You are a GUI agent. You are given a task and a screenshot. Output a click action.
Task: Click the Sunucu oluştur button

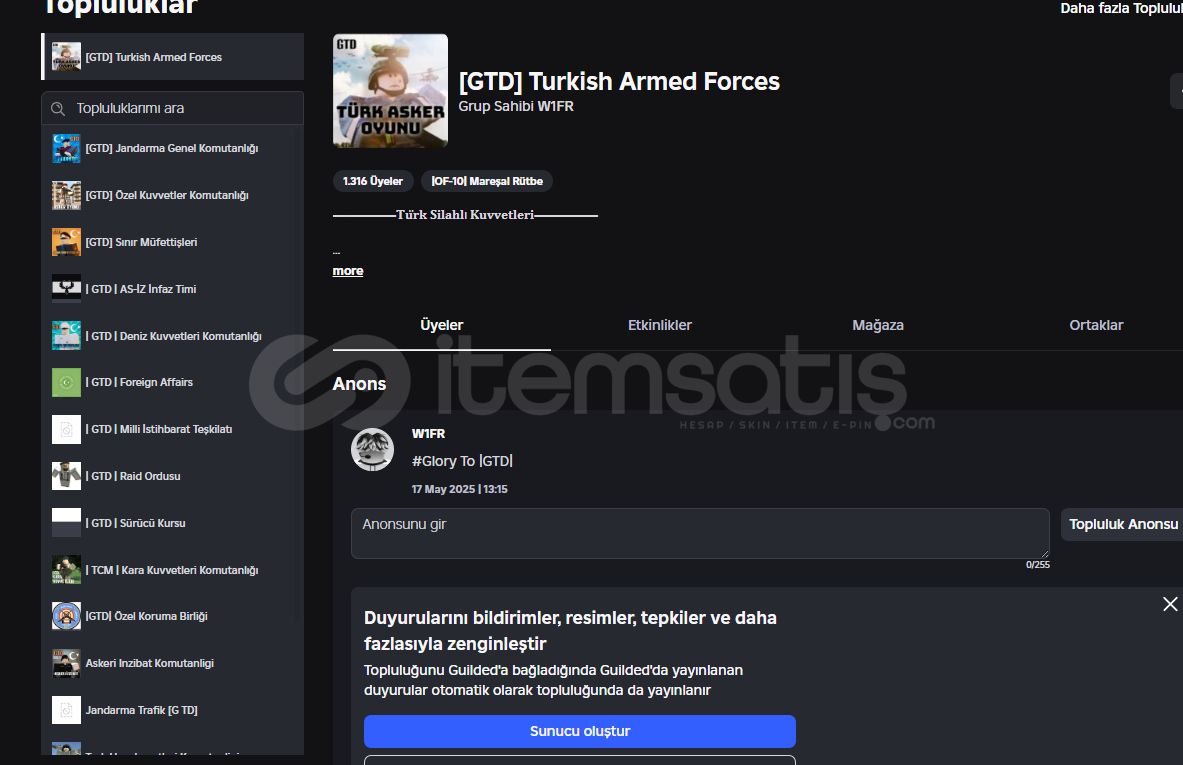[579, 731]
